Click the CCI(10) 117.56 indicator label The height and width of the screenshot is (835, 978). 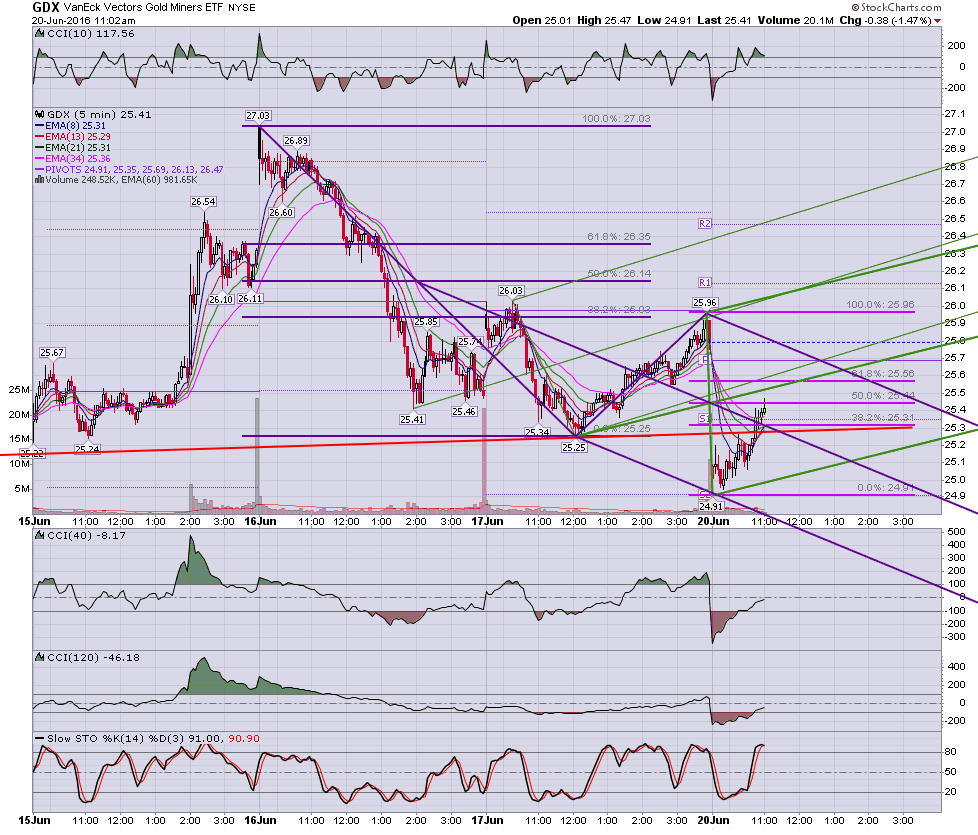(91, 34)
